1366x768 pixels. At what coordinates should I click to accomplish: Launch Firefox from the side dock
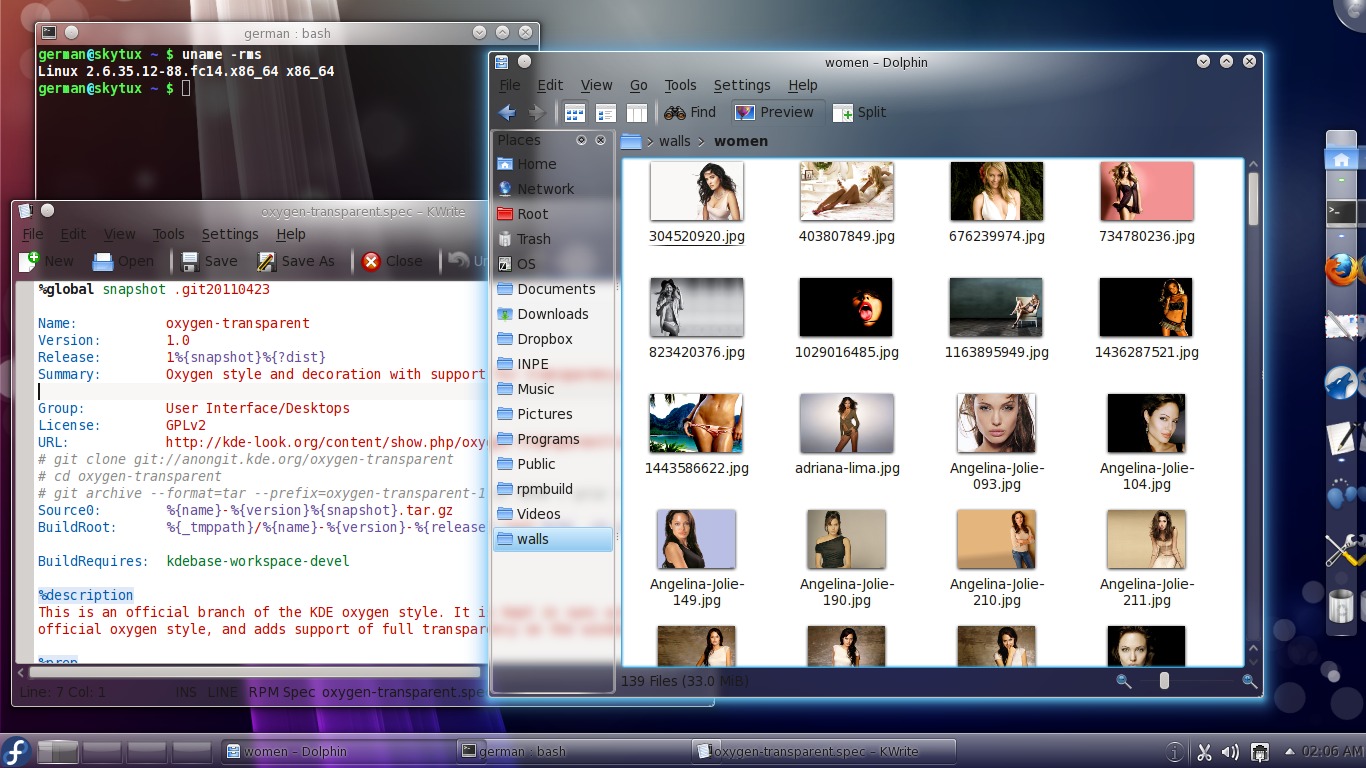(x=1344, y=268)
